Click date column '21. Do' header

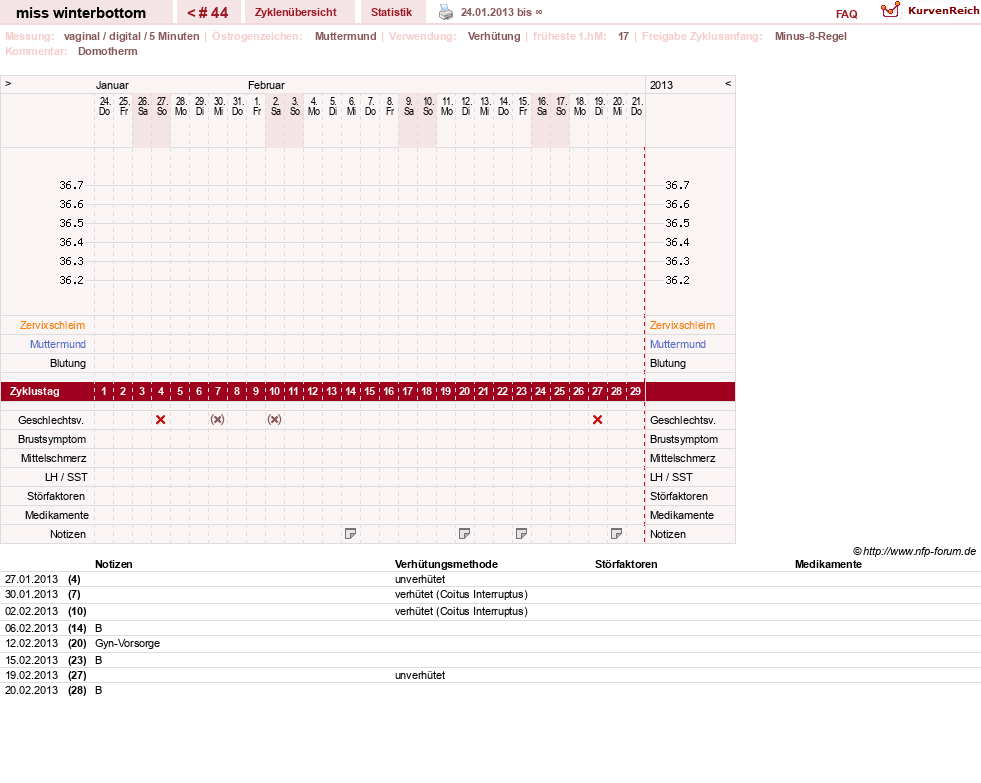point(636,106)
